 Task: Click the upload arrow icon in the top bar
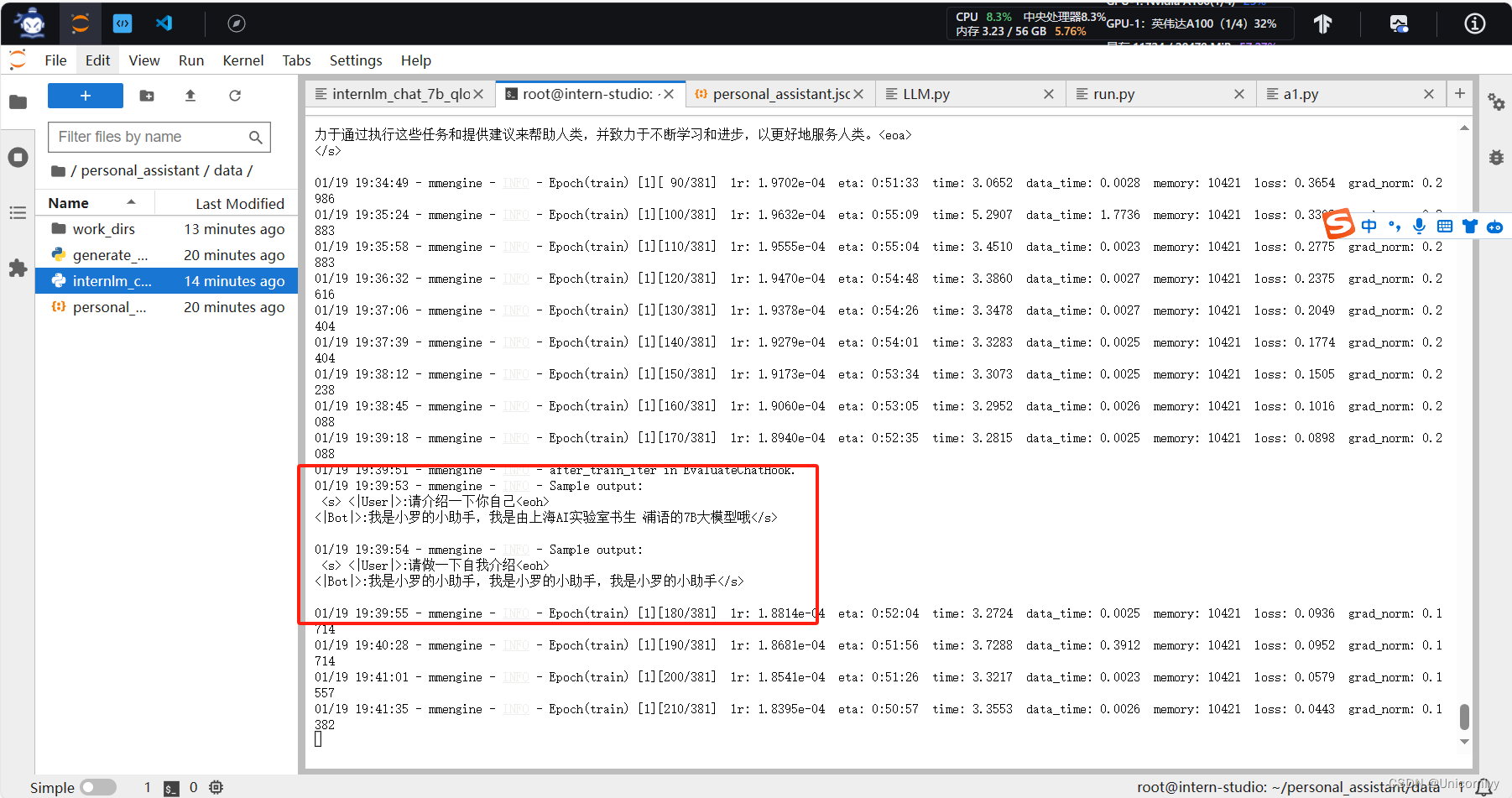[1323, 23]
